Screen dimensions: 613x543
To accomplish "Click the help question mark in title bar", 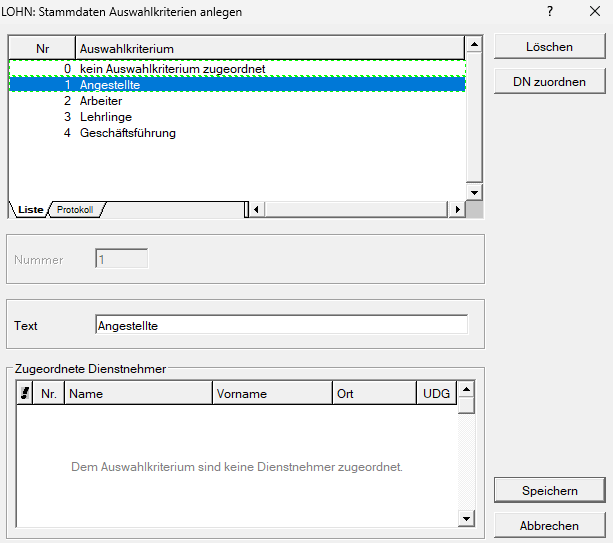I will point(550,11).
